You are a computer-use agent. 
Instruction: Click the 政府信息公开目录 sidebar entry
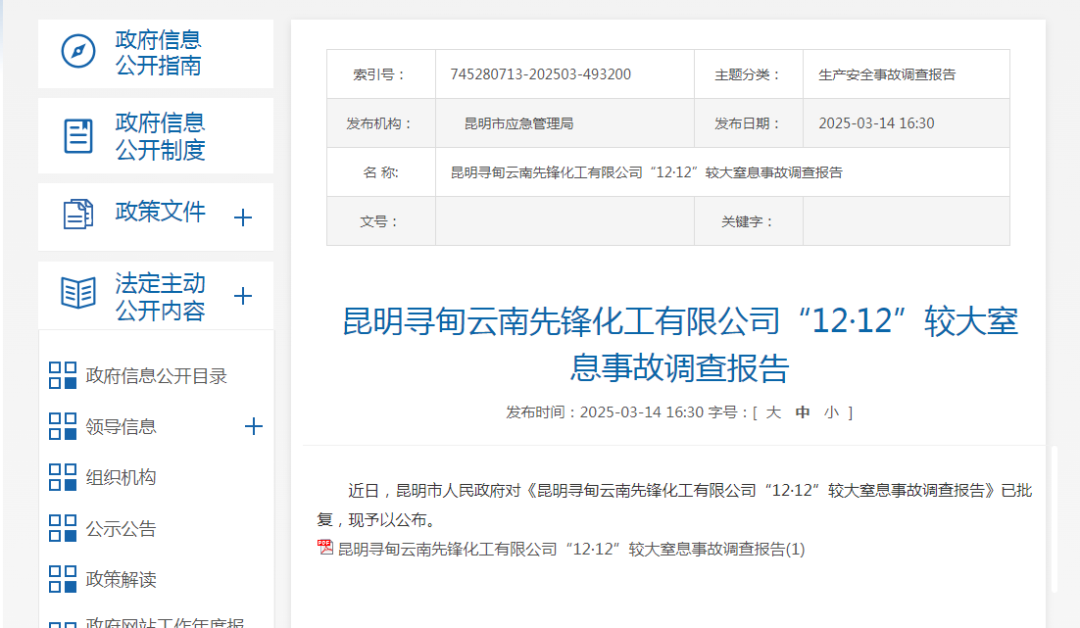[157, 376]
